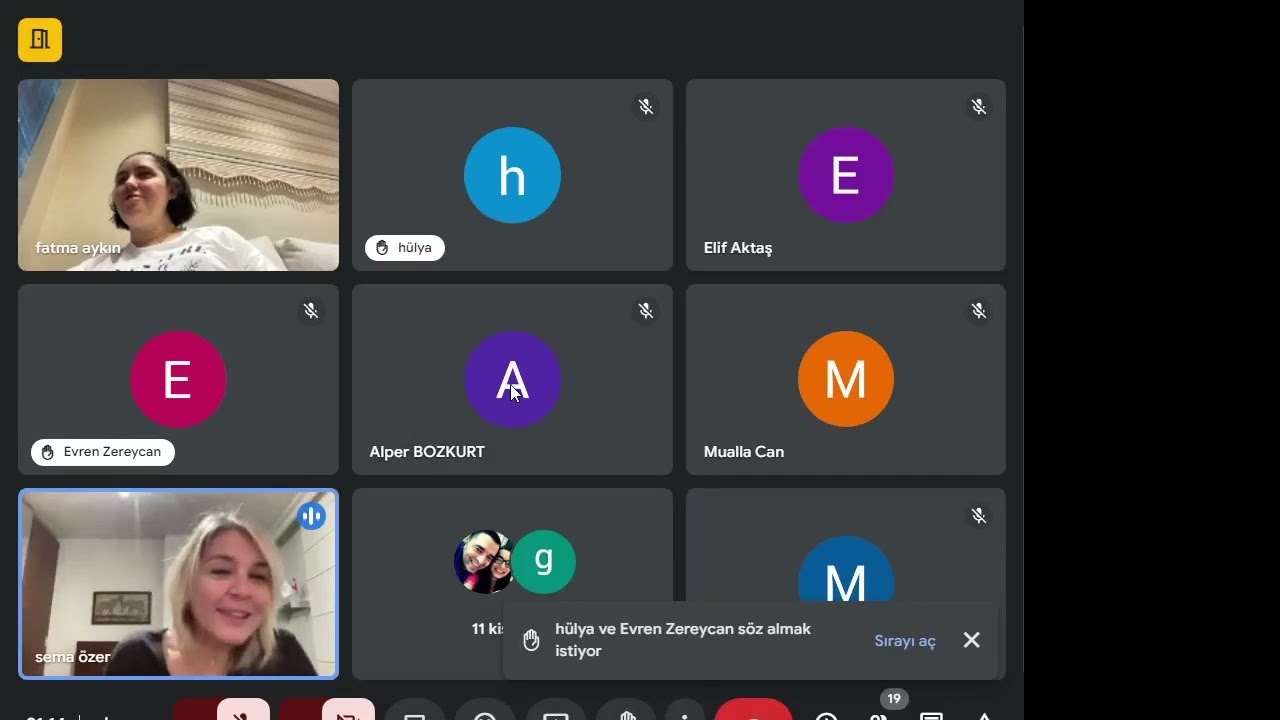
Task: Dismiss the raise-hand notification with X
Action: pyautogui.click(x=971, y=640)
